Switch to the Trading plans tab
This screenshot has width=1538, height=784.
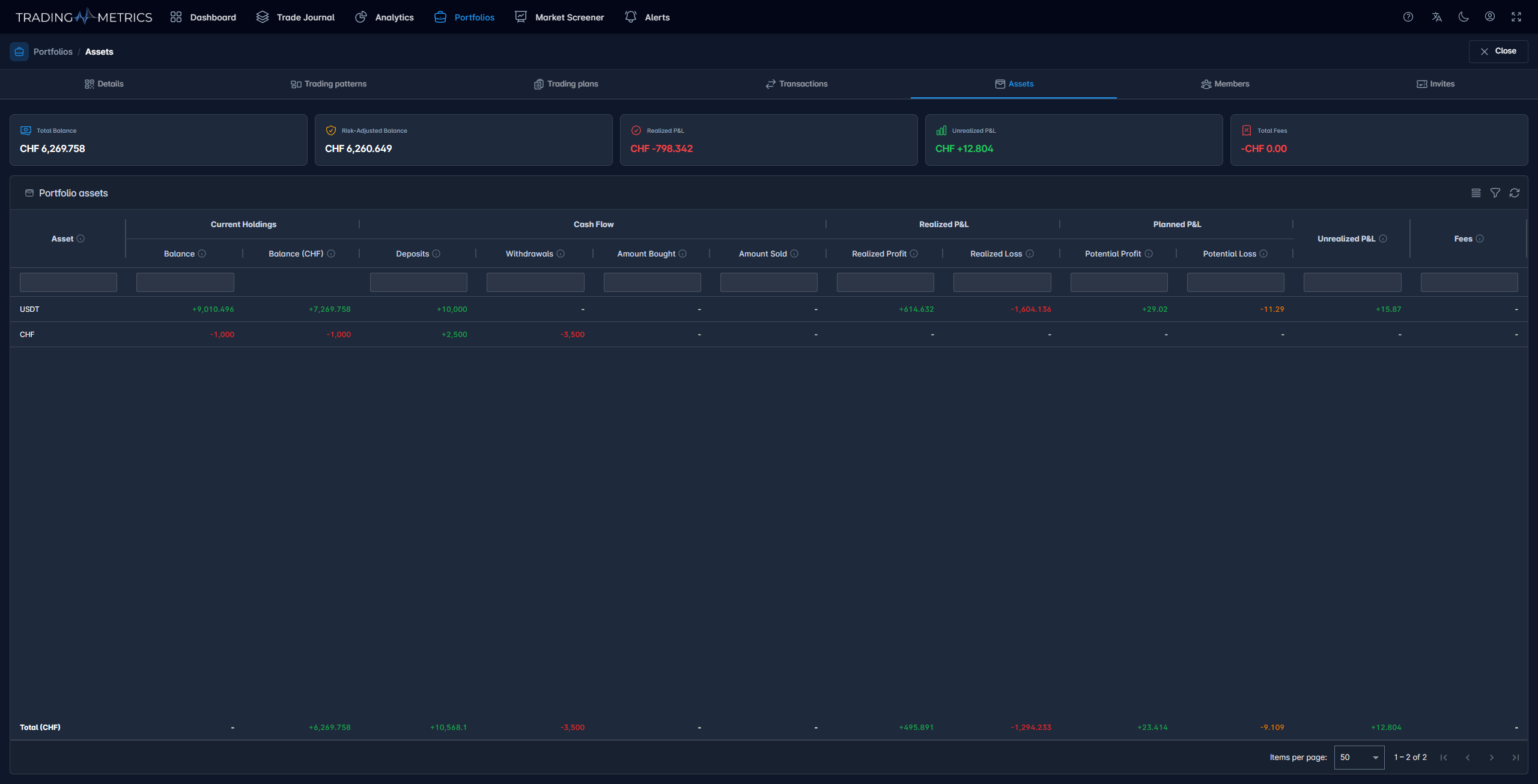pyautogui.click(x=566, y=84)
